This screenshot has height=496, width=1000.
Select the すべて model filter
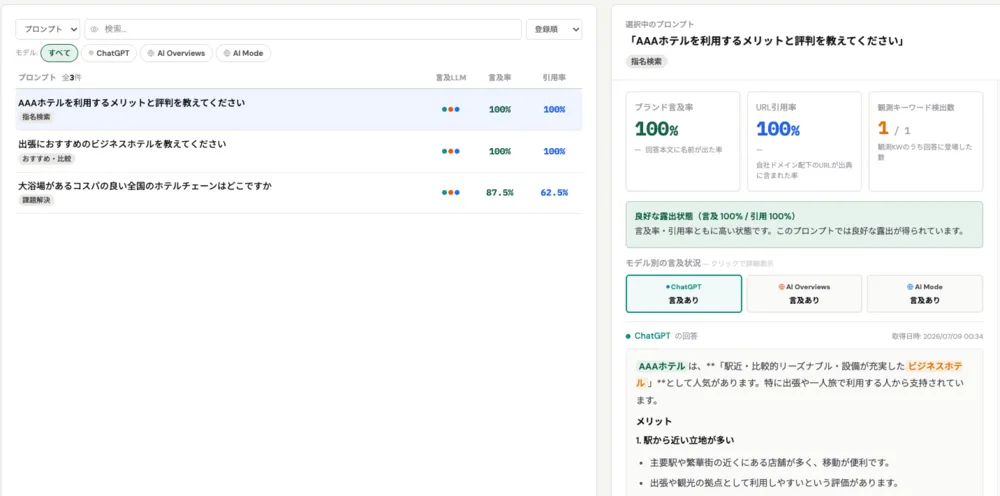(x=59, y=54)
